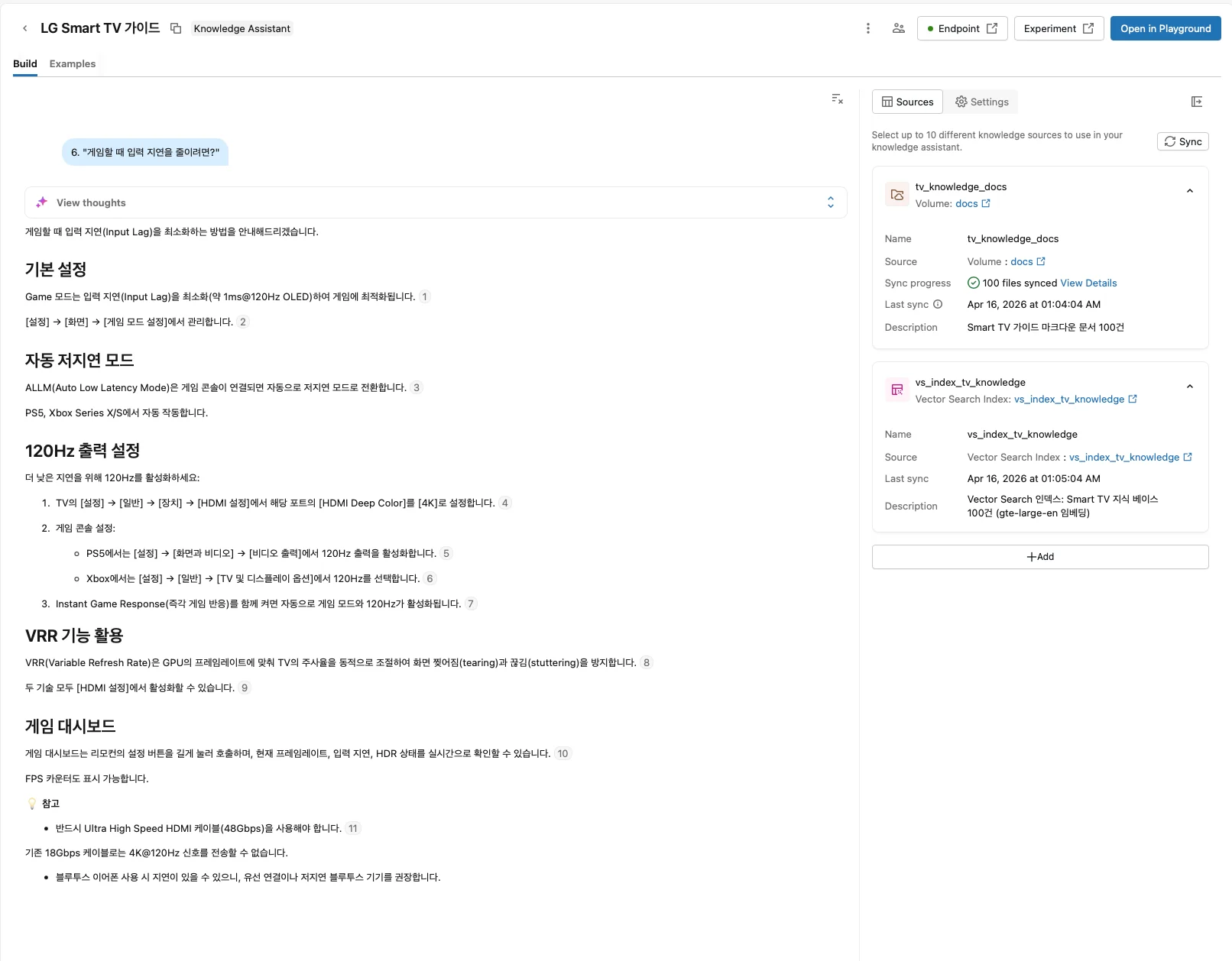1232x961 pixels.
Task: Click the Last sync info icon
Action: coord(938,304)
